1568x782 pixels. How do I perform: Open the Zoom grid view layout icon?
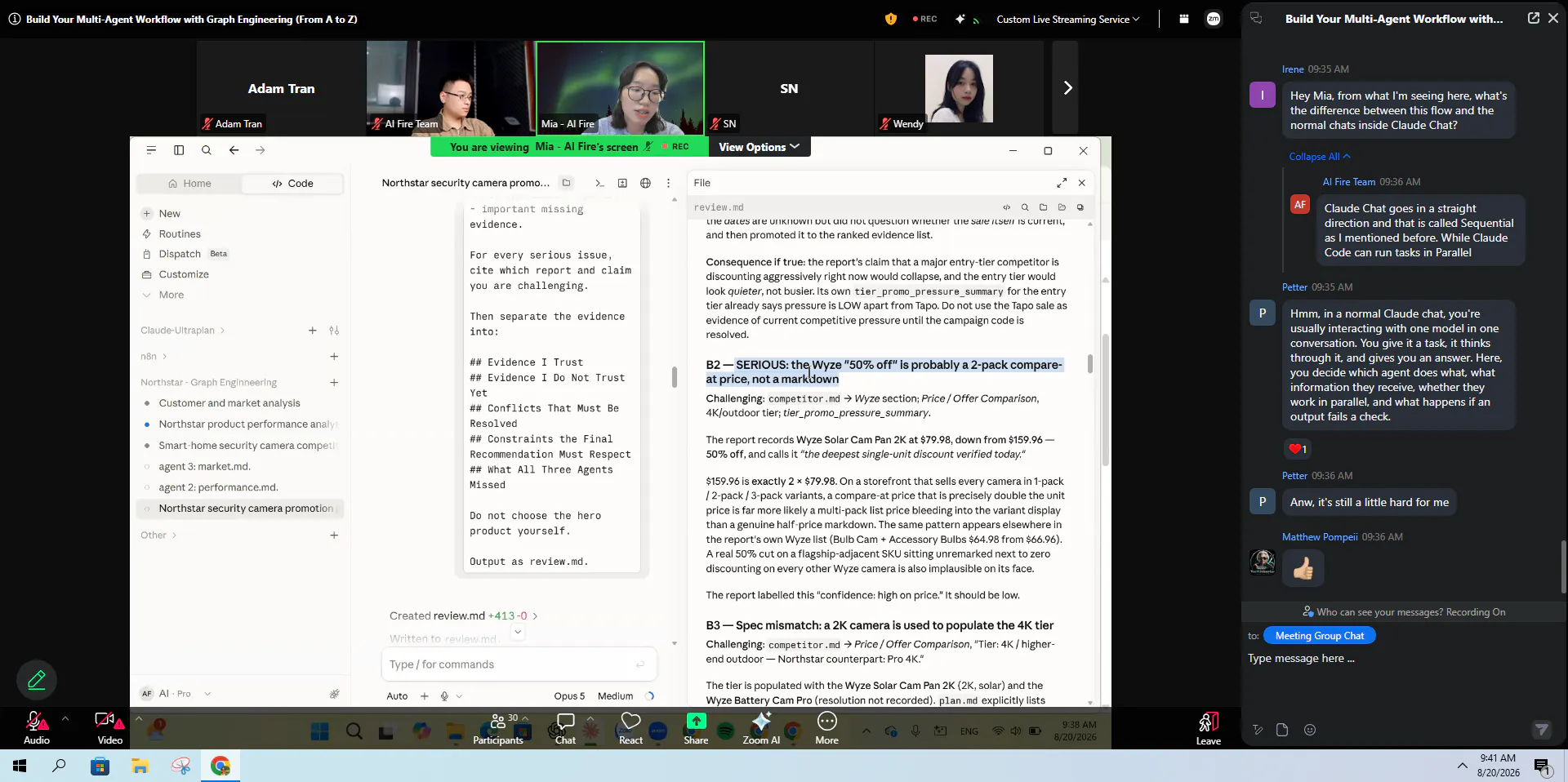(x=1183, y=19)
